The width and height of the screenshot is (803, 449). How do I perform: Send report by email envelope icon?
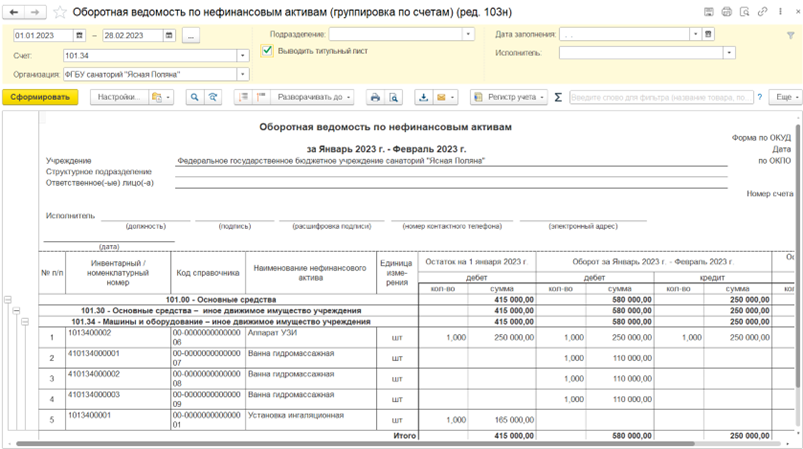tap(441, 97)
